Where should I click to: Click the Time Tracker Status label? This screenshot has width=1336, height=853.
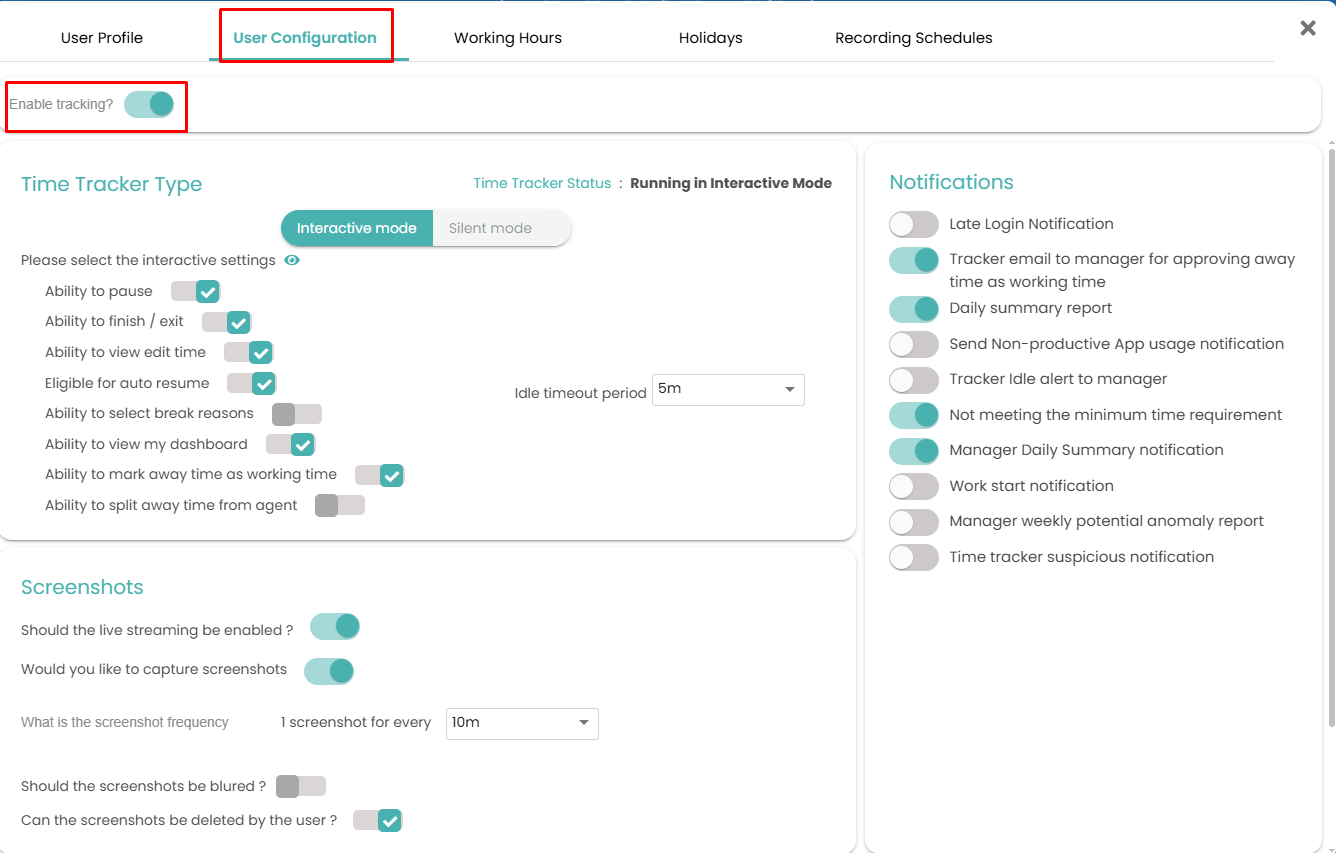[542, 183]
